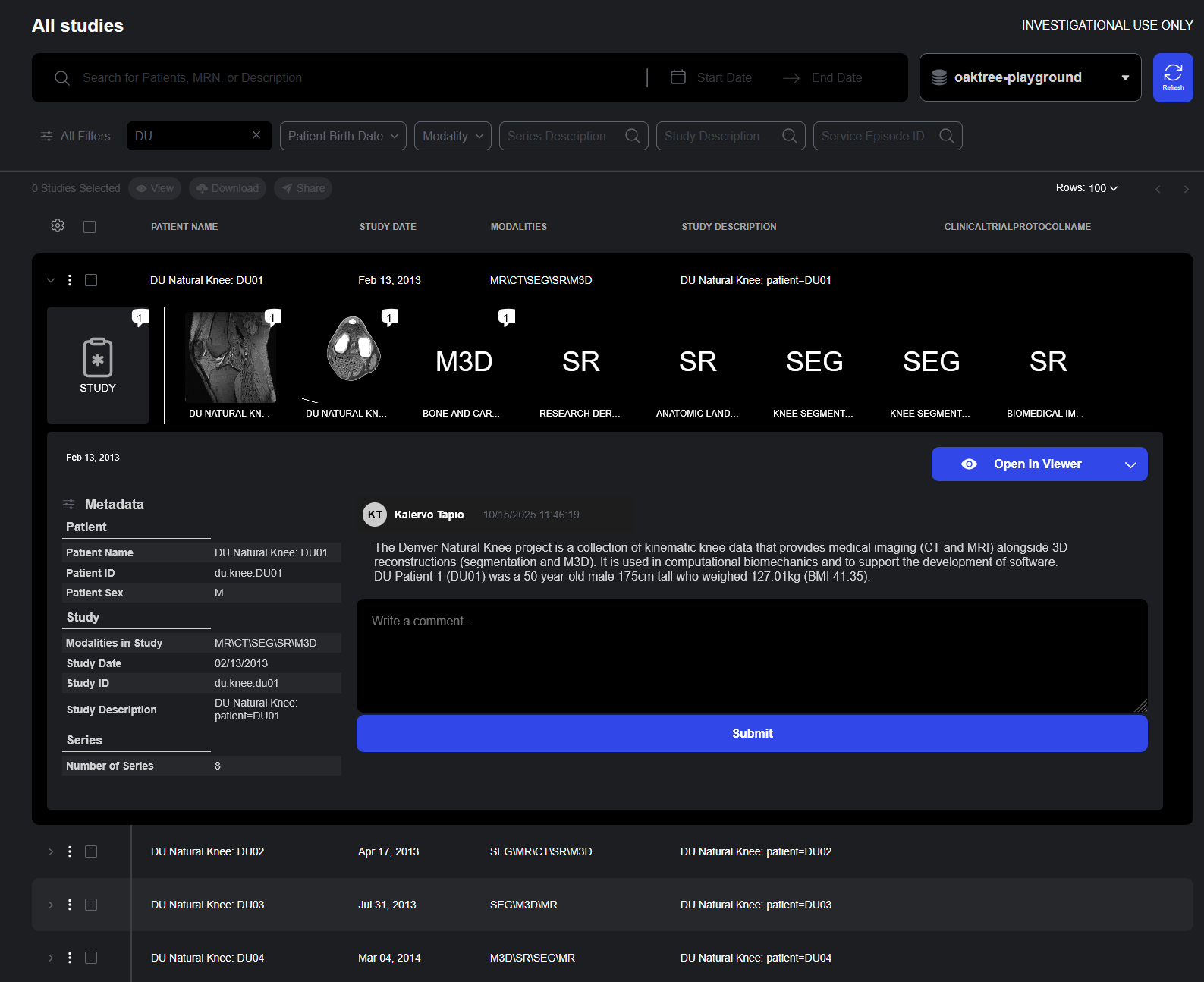Image resolution: width=1204 pixels, height=982 pixels.
Task: Click the Write a comment text area
Action: click(751, 655)
